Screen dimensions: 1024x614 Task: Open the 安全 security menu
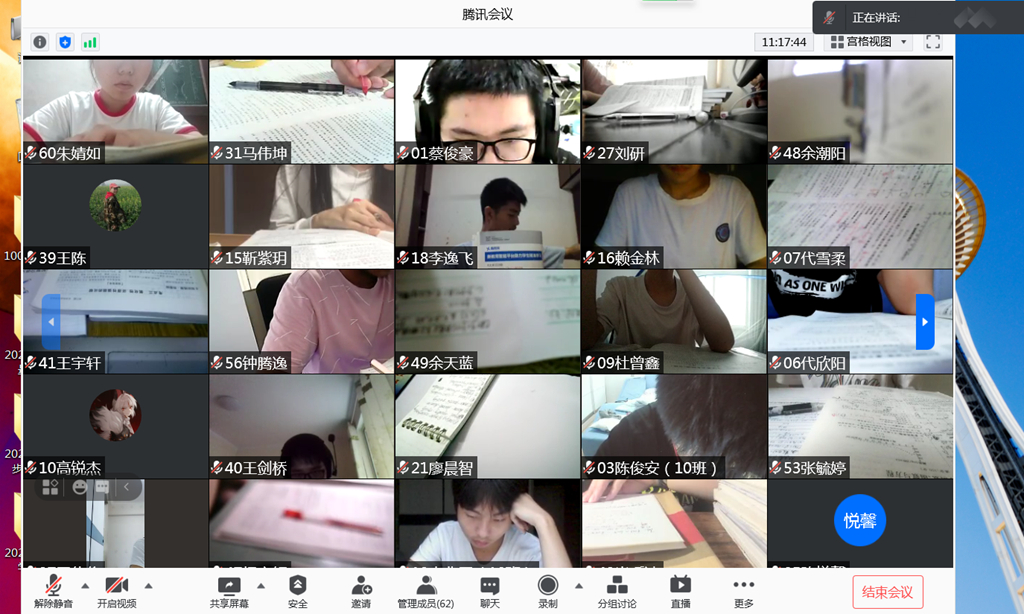pos(298,591)
